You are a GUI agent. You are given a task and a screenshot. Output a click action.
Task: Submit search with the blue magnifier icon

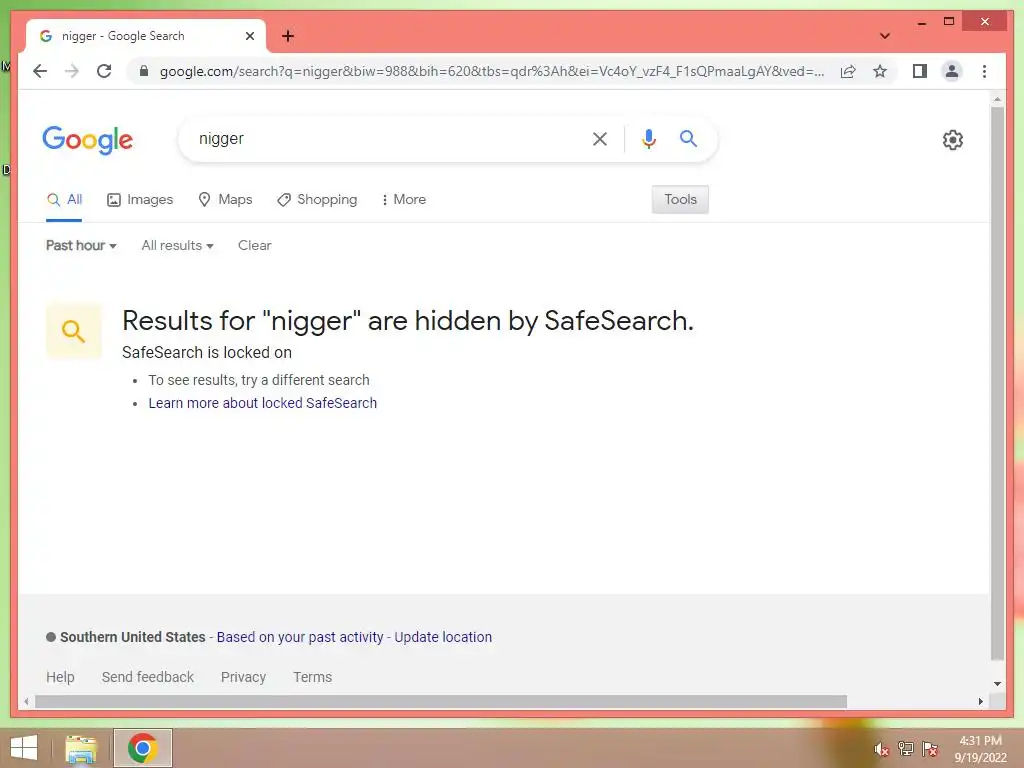688,138
